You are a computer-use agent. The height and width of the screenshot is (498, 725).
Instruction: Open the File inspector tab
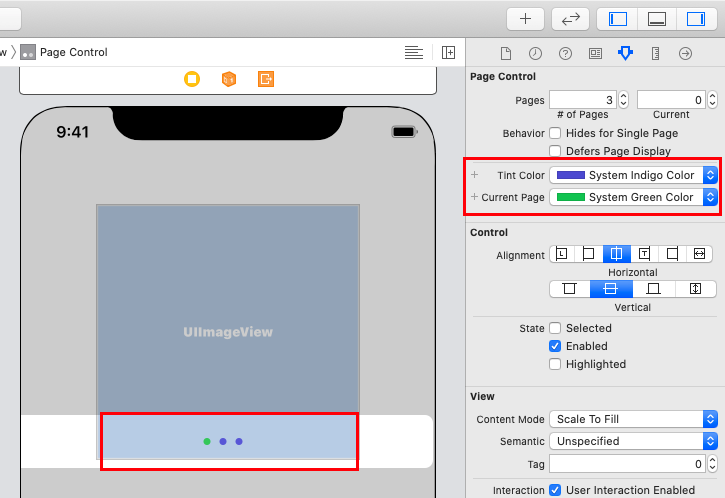point(506,54)
